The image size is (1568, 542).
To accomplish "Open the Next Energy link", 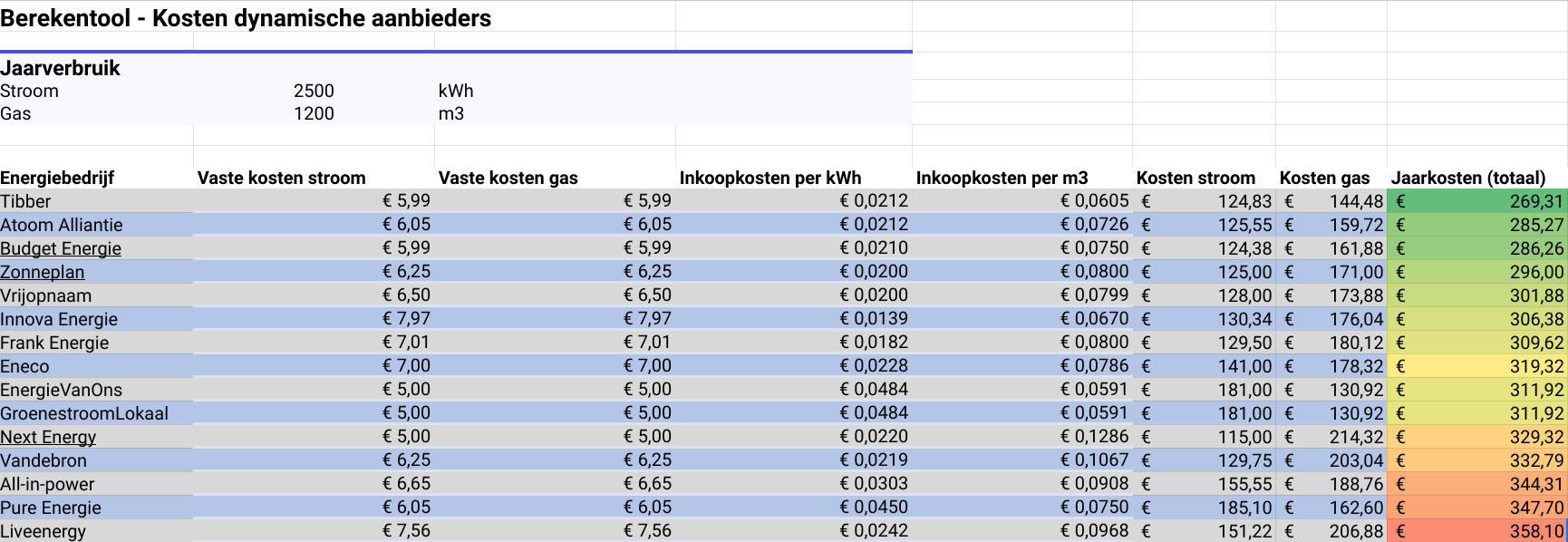I will (48, 437).
